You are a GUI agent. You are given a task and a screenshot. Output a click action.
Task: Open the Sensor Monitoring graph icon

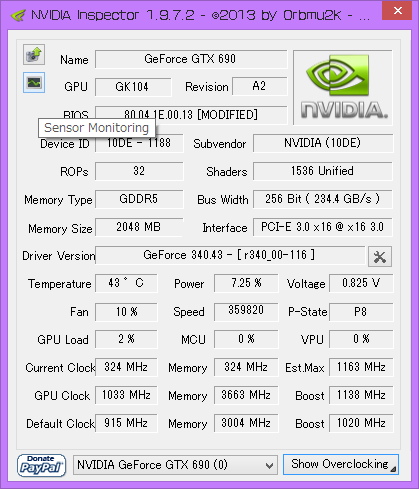(x=34, y=82)
